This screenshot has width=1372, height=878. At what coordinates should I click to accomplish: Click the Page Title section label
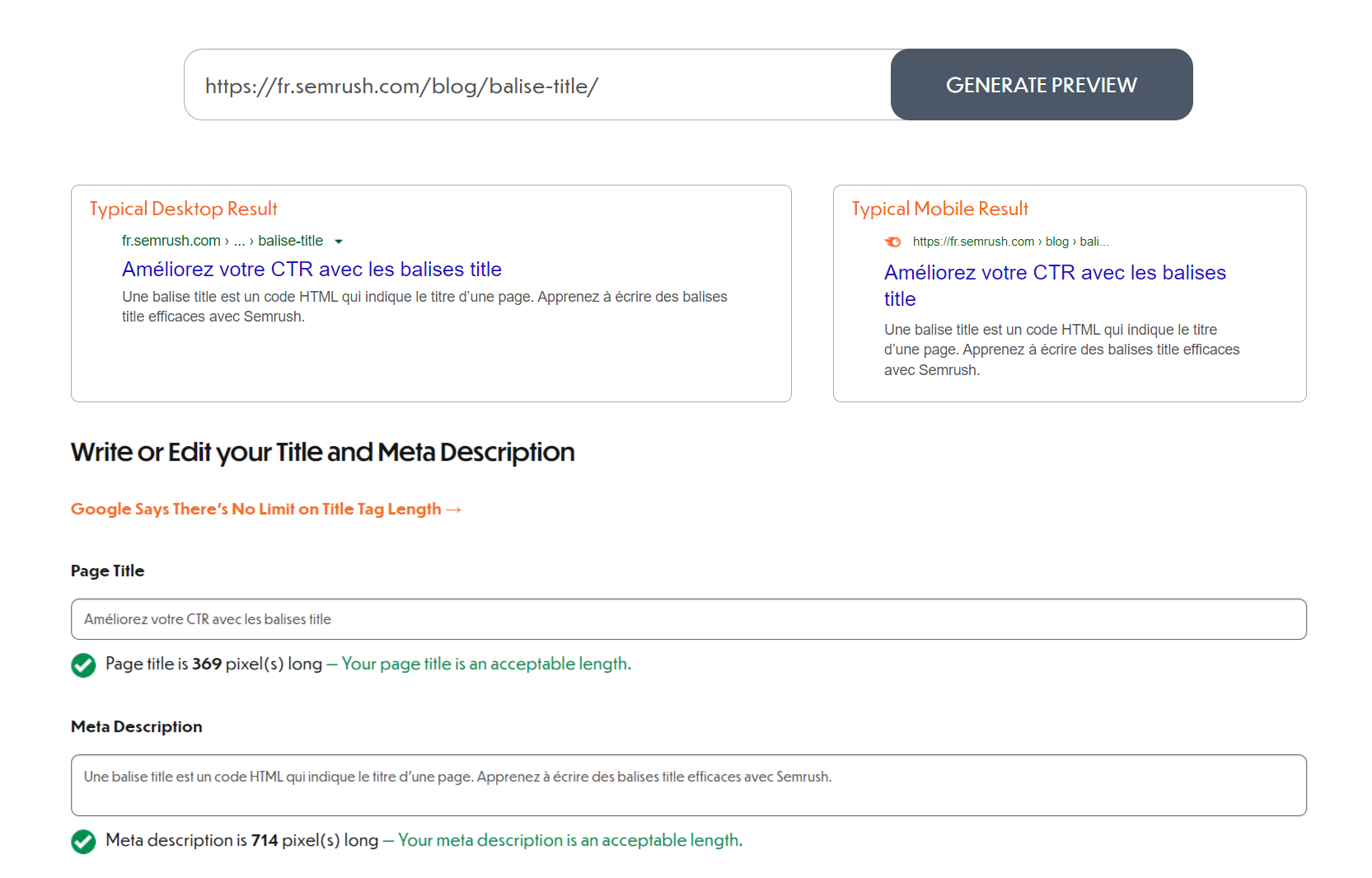pos(107,570)
